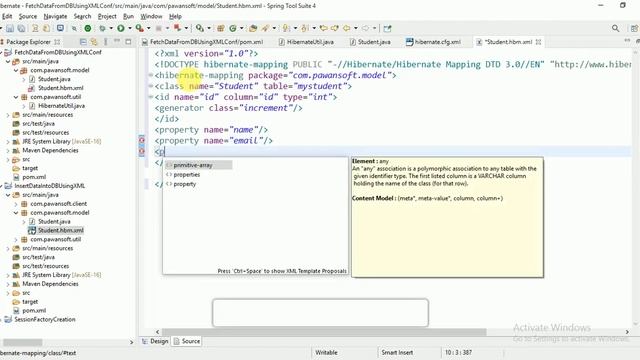This screenshot has width=640, height=360.
Task: Open the Run button dropdown arrow
Action: [130, 28]
